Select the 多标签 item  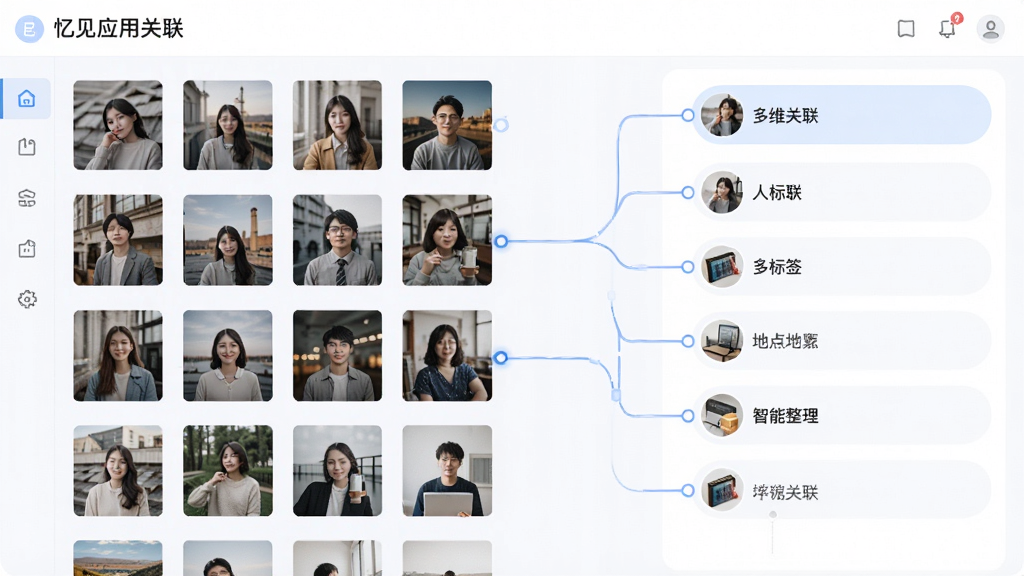pyautogui.click(x=841, y=266)
